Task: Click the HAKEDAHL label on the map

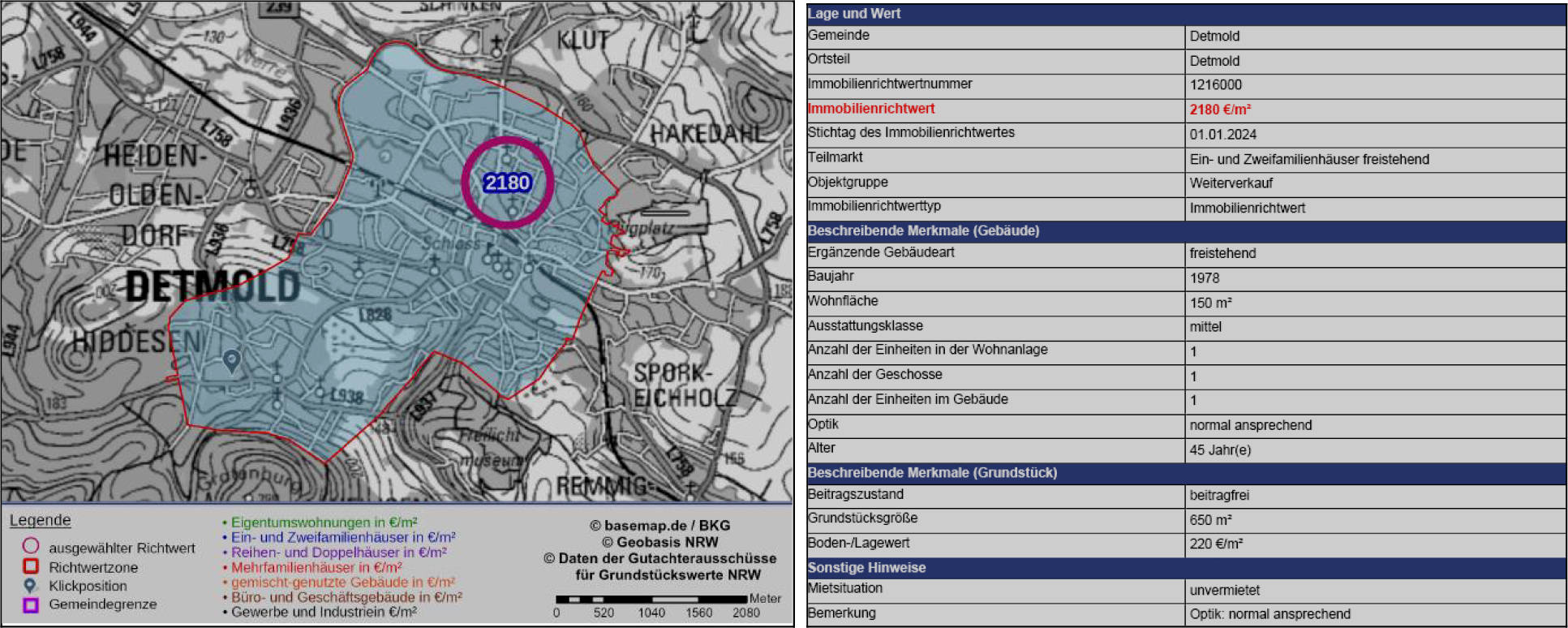Action: tap(707, 133)
